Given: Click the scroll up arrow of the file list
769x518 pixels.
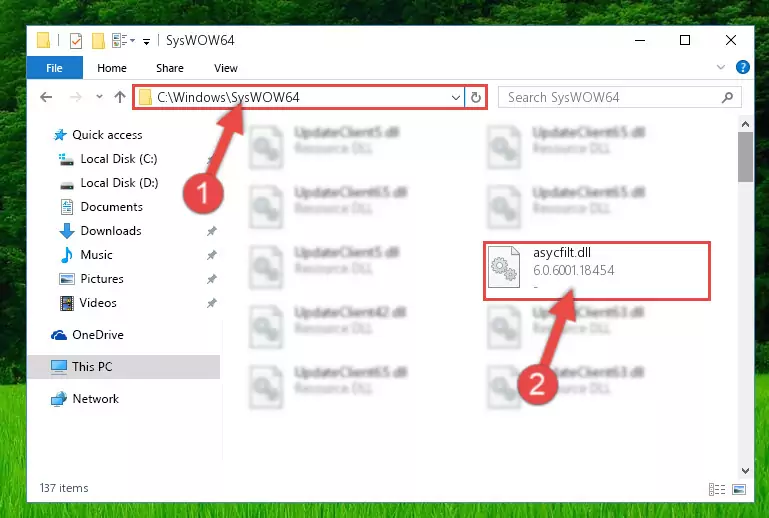Looking at the screenshot, I should [x=745, y=124].
